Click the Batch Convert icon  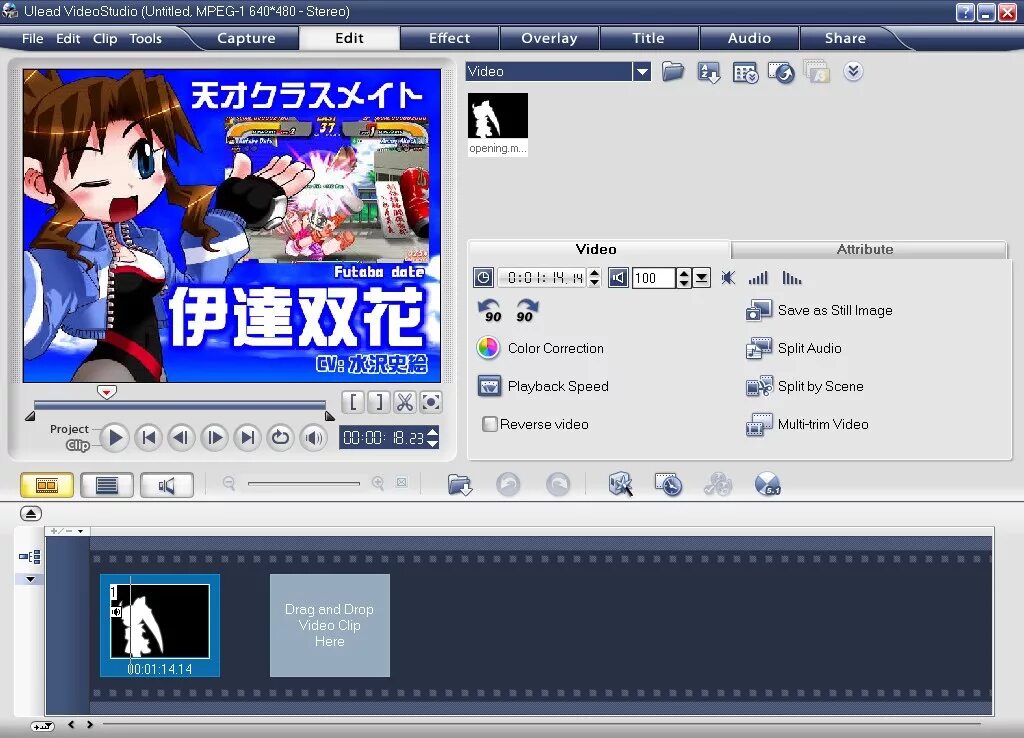pyautogui.click(x=816, y=72)
